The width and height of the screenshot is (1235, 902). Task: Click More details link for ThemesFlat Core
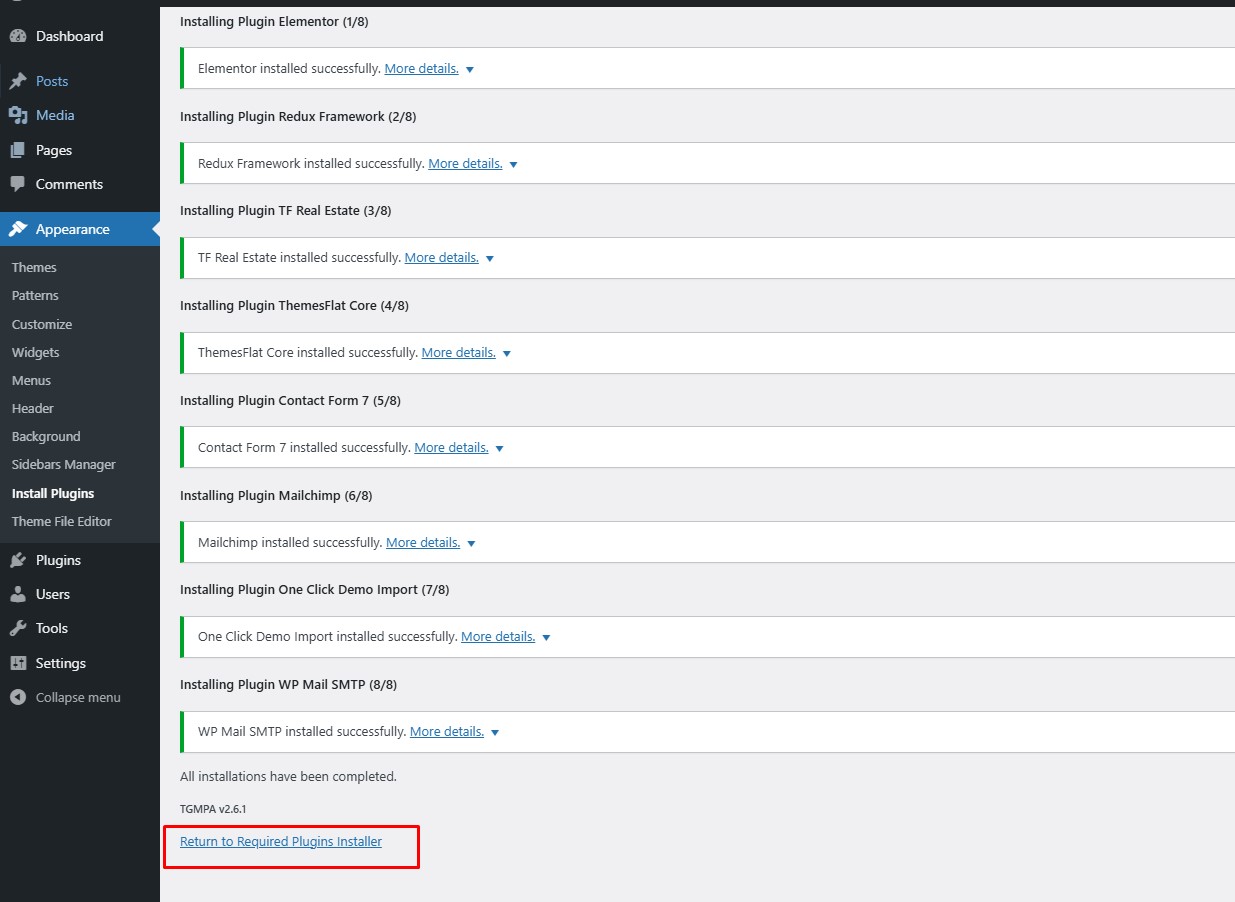click(x=459, y=352)
